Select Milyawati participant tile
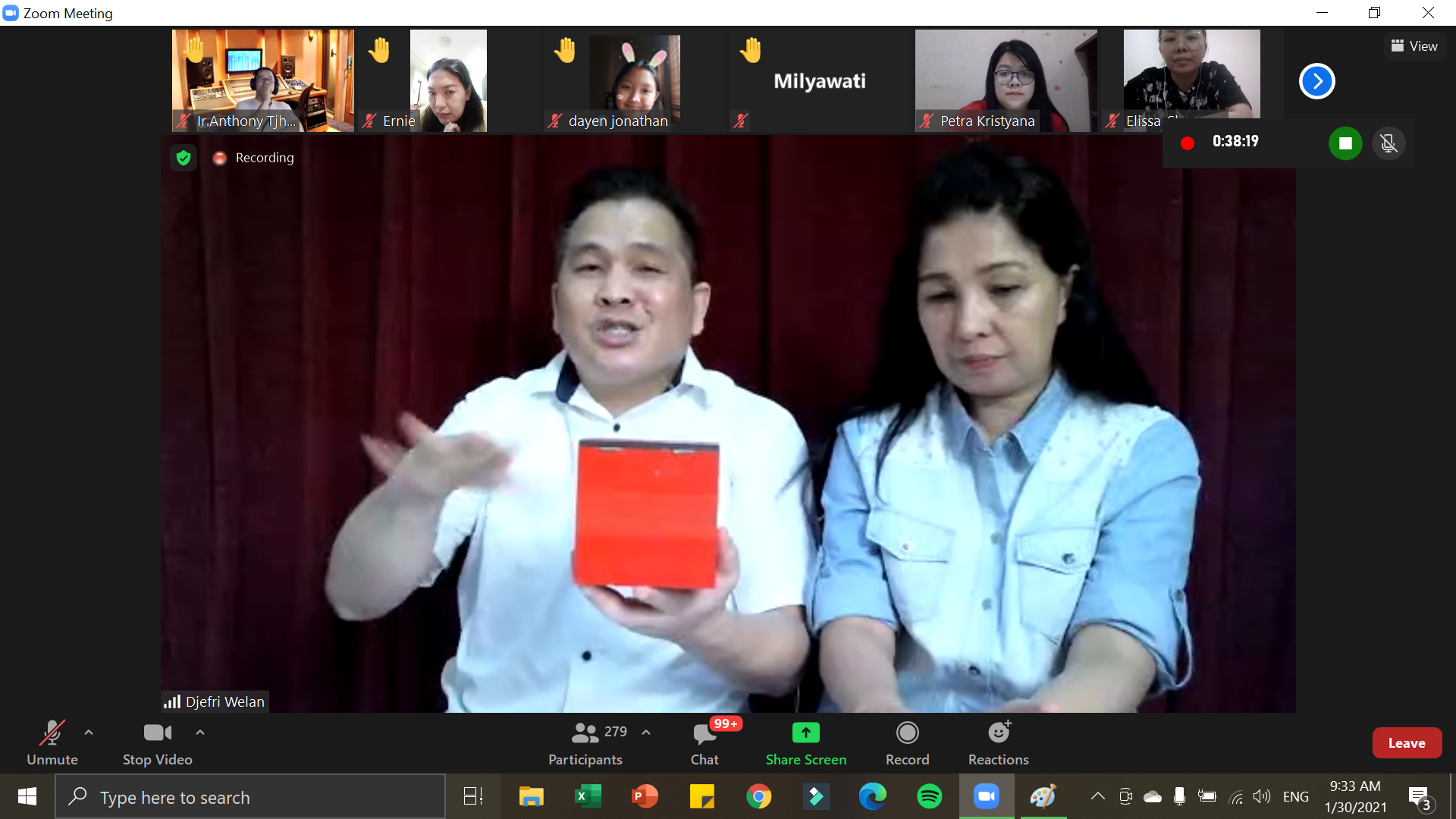This screenshot has width=1456, height=819. pyautogui.click(x=820, y=80)
